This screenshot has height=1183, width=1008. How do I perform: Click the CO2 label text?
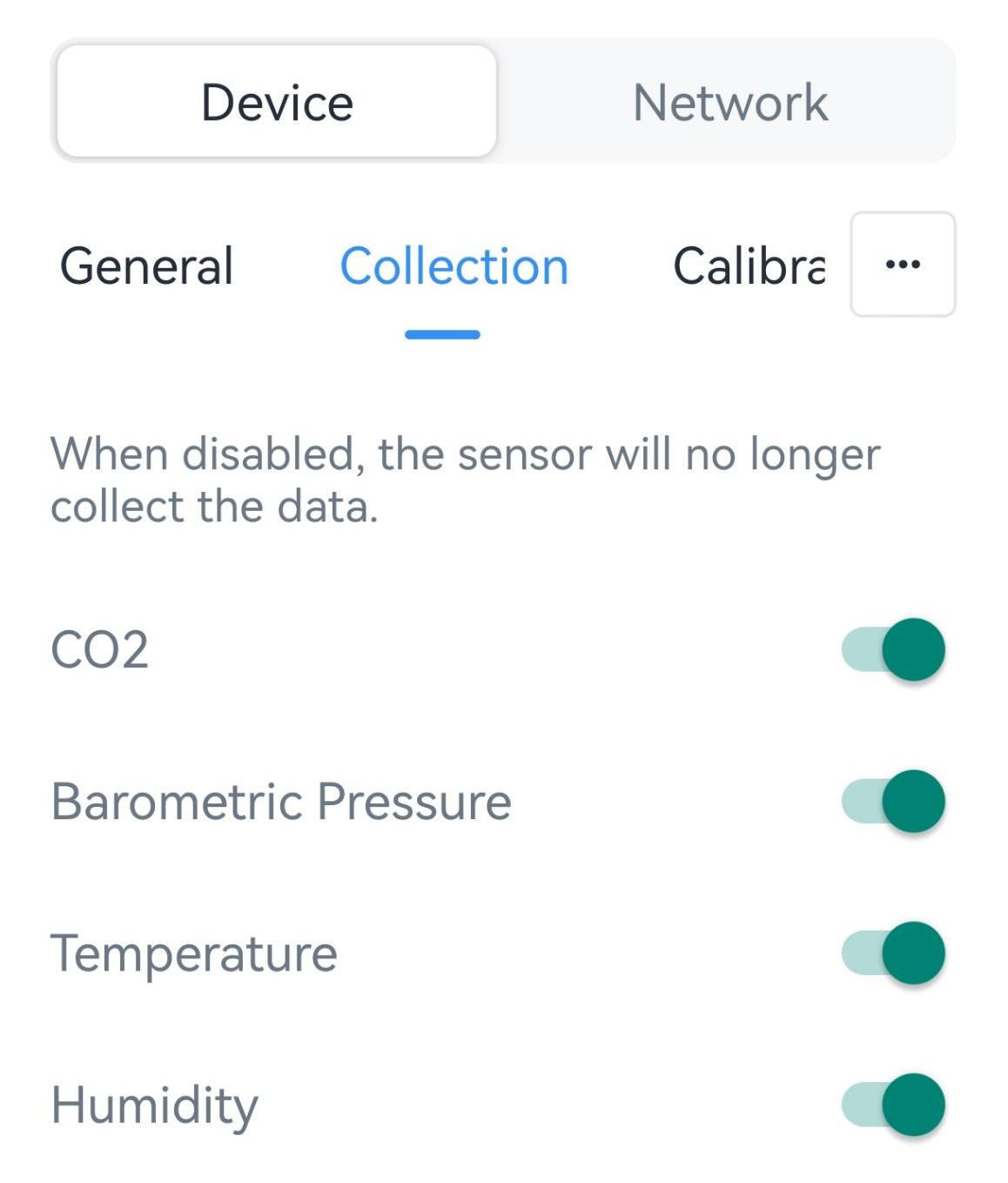(100, 650)
